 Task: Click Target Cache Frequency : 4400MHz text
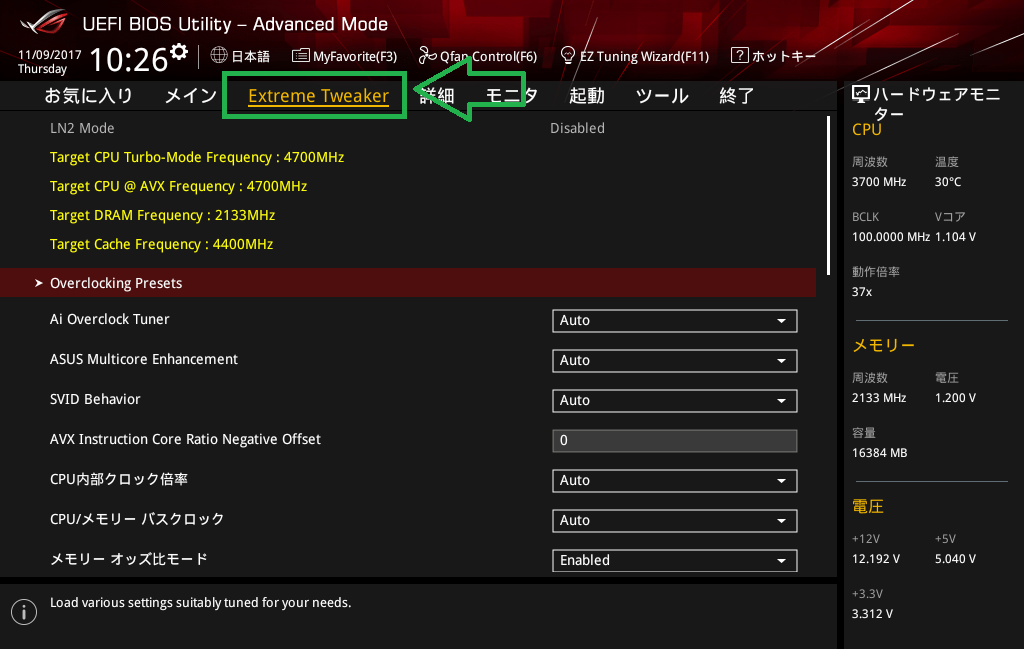coord(161,244)
